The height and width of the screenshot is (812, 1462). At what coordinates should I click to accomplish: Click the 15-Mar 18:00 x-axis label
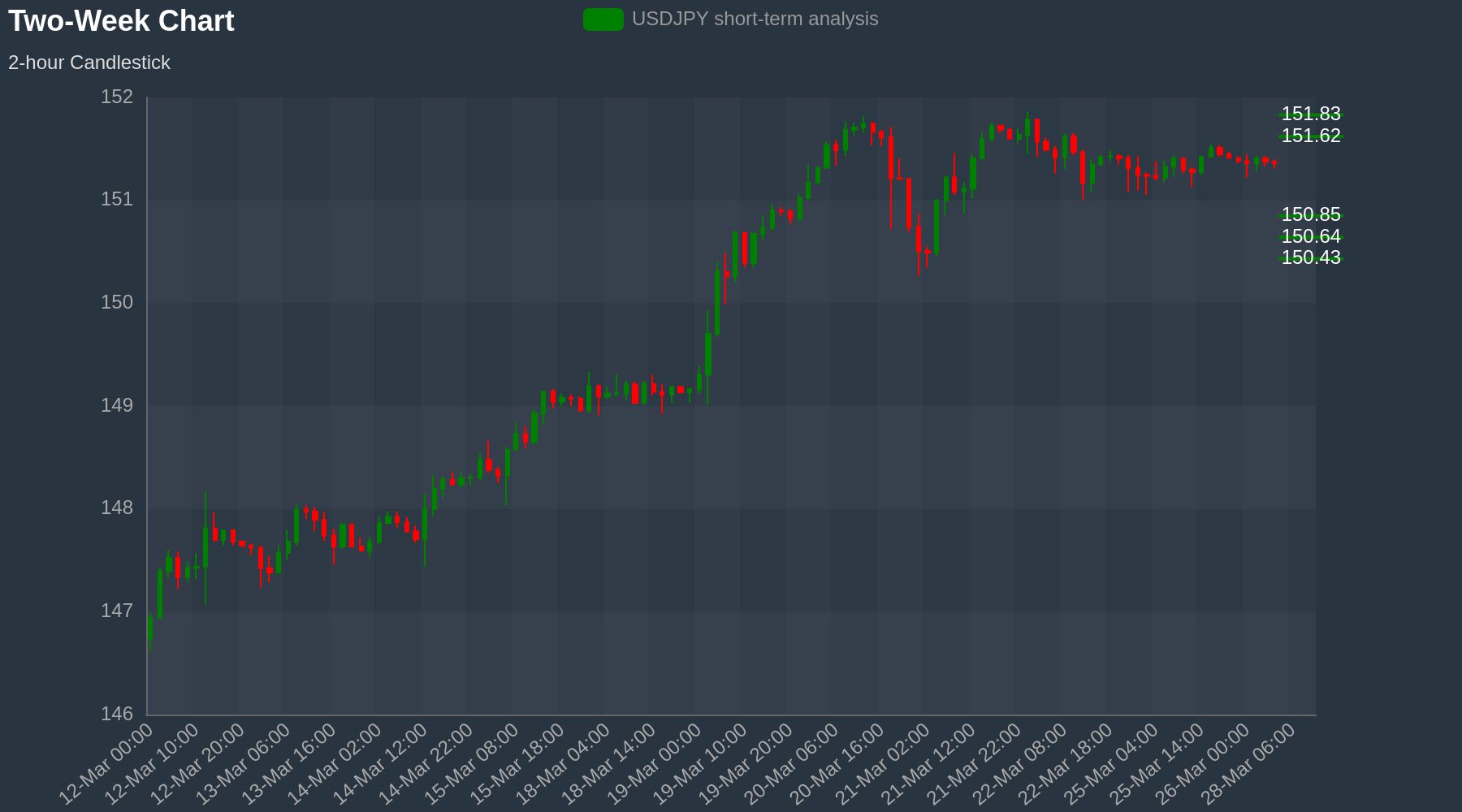pyautogui.click(x=517, y=764)
